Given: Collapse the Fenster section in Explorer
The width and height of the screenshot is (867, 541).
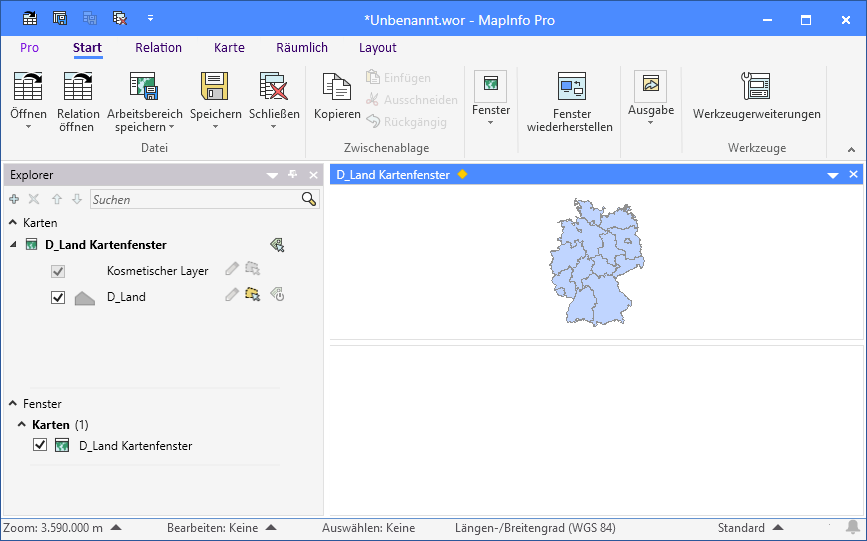Looking at the screenshot, I should click(x=13, y=403).
